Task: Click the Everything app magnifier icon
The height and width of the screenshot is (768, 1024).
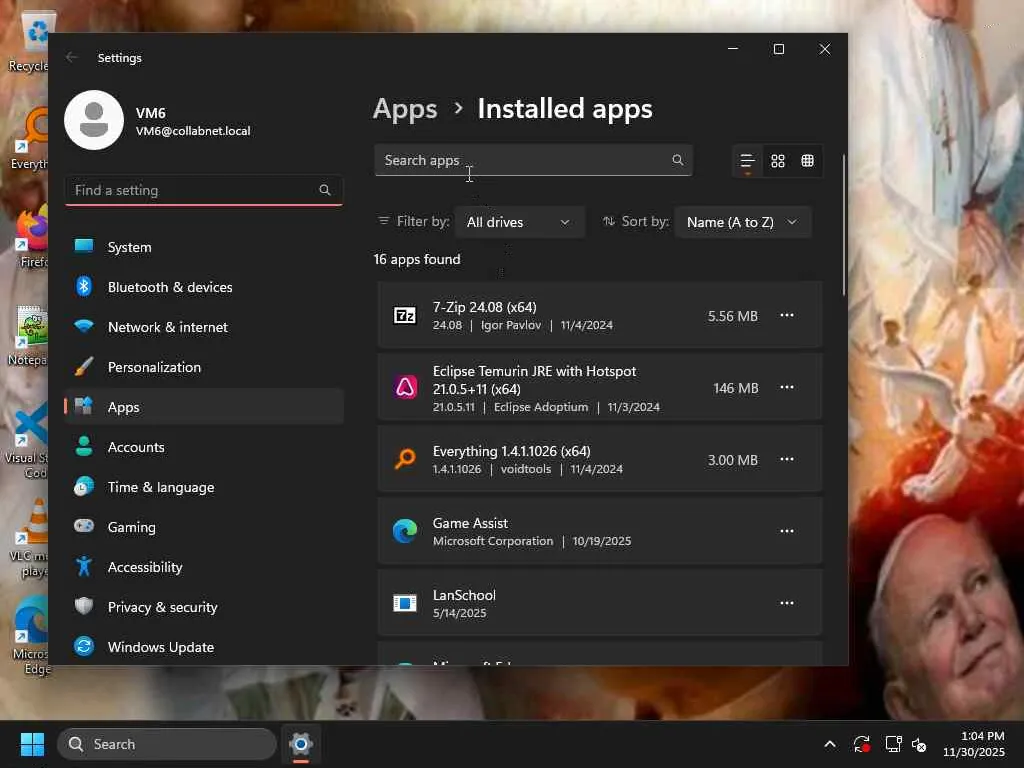Action: [x=405, y=459]
